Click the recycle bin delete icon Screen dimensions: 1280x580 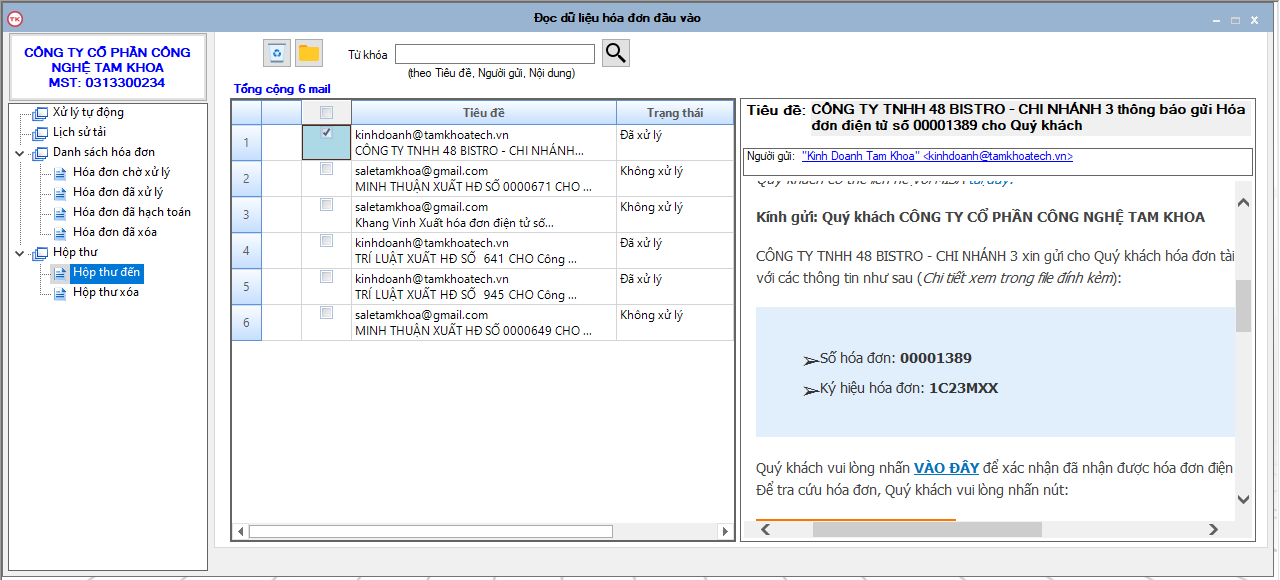coord(277,53)
